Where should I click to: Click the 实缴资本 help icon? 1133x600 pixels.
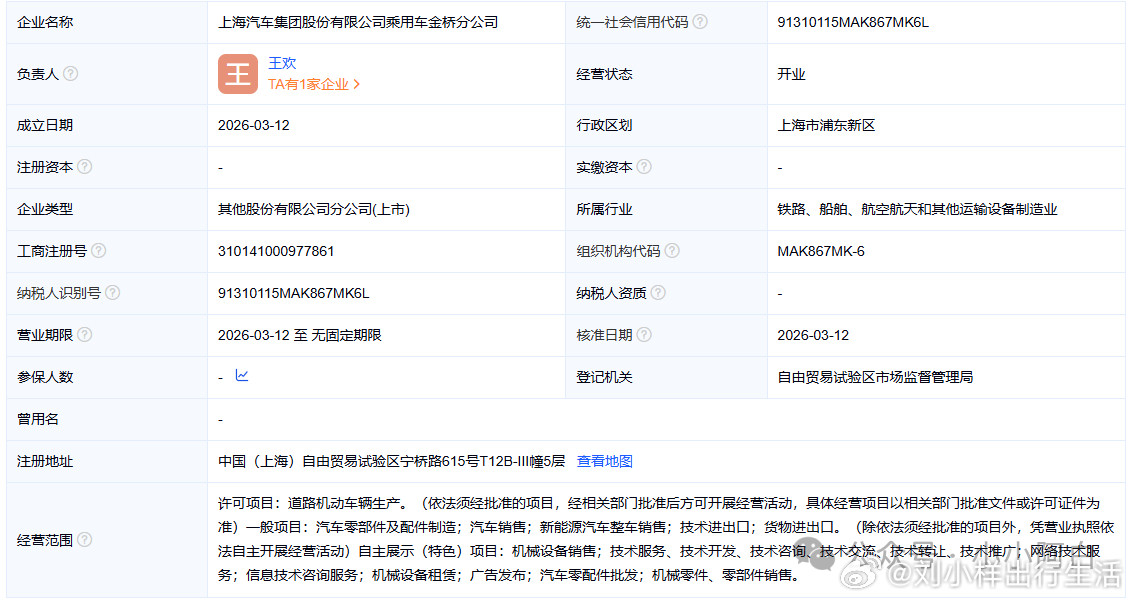644,167
